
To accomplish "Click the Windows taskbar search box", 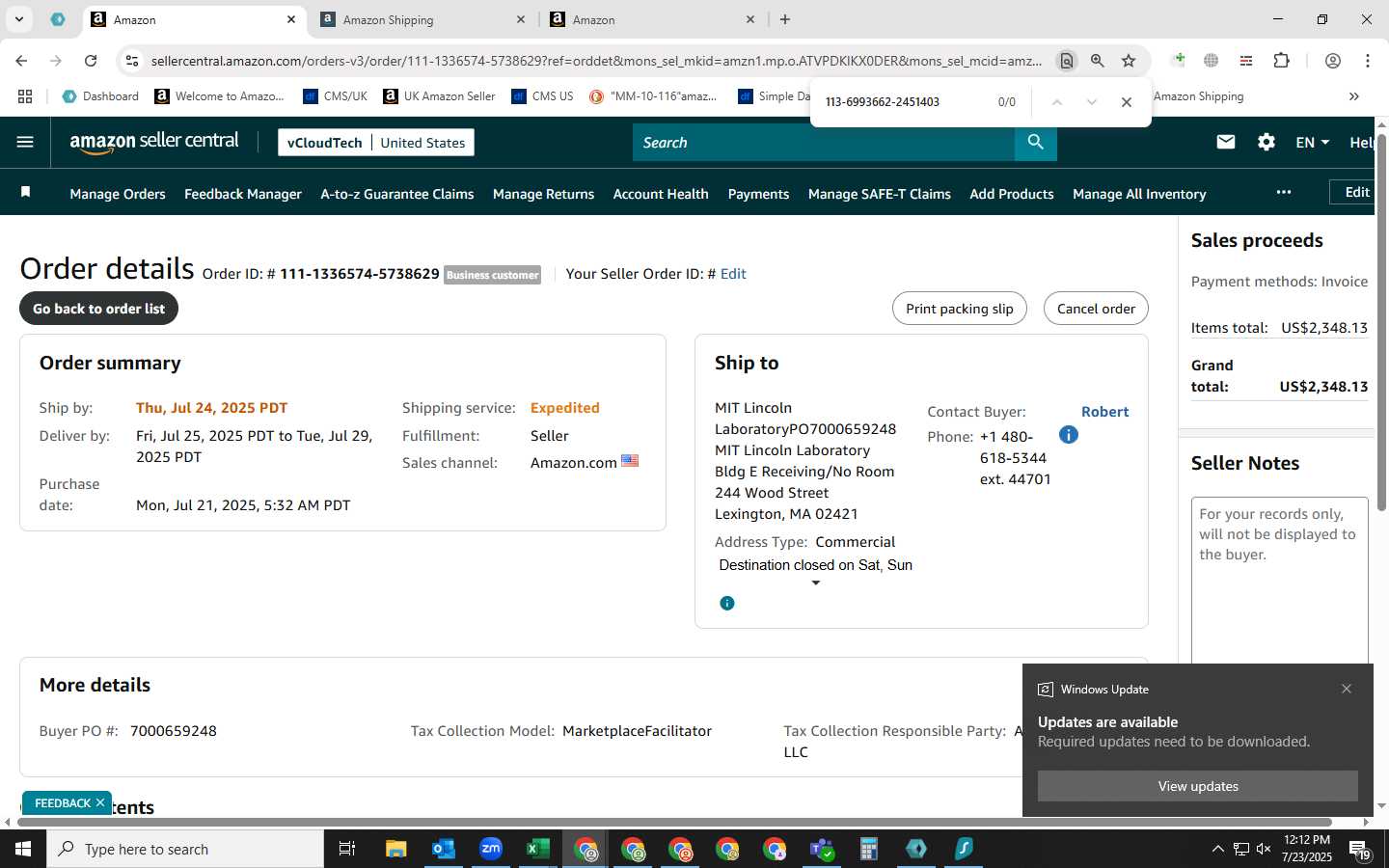I will point(185,849).
